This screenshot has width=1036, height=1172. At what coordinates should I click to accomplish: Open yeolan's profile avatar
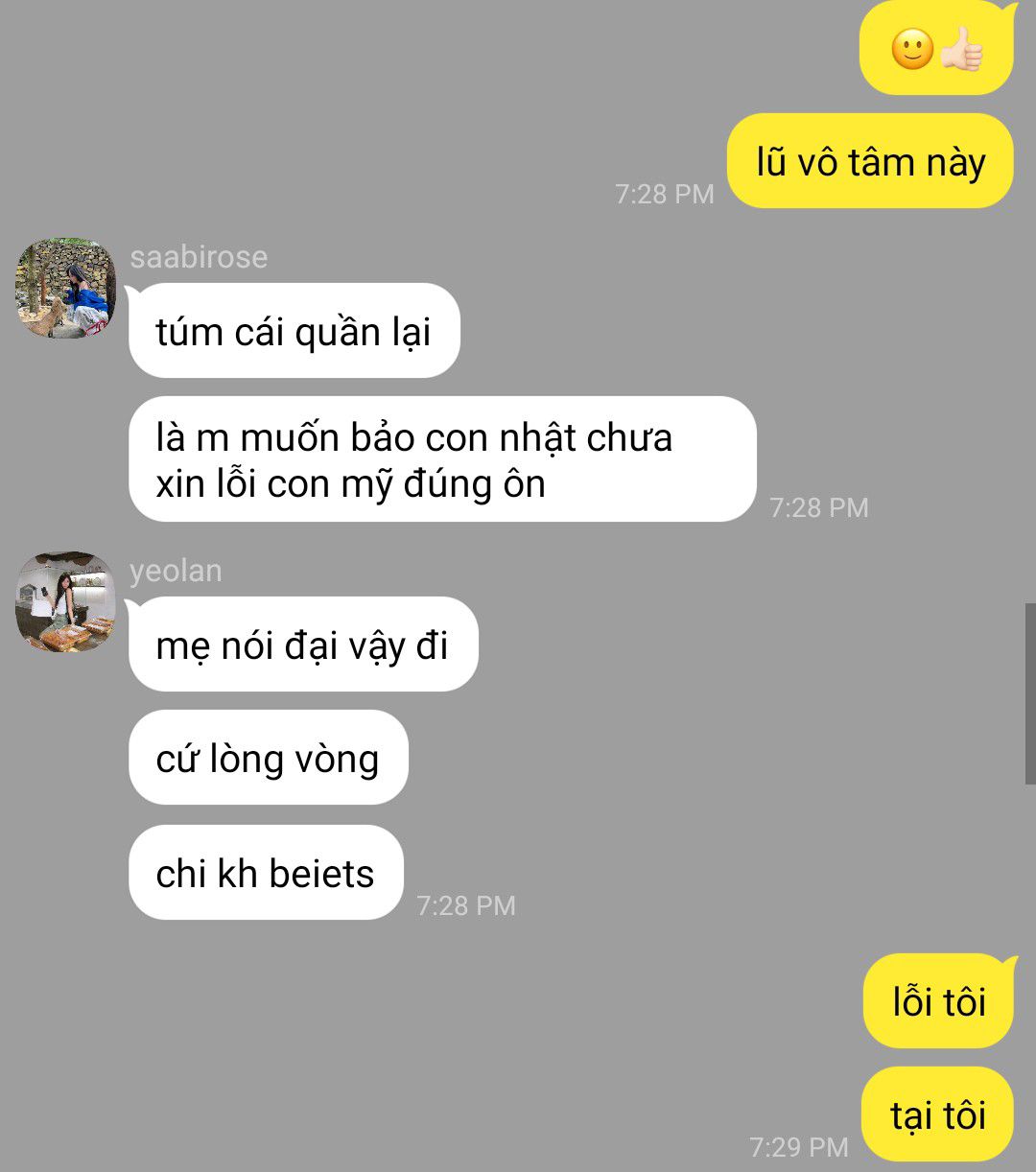coord(65,601)
